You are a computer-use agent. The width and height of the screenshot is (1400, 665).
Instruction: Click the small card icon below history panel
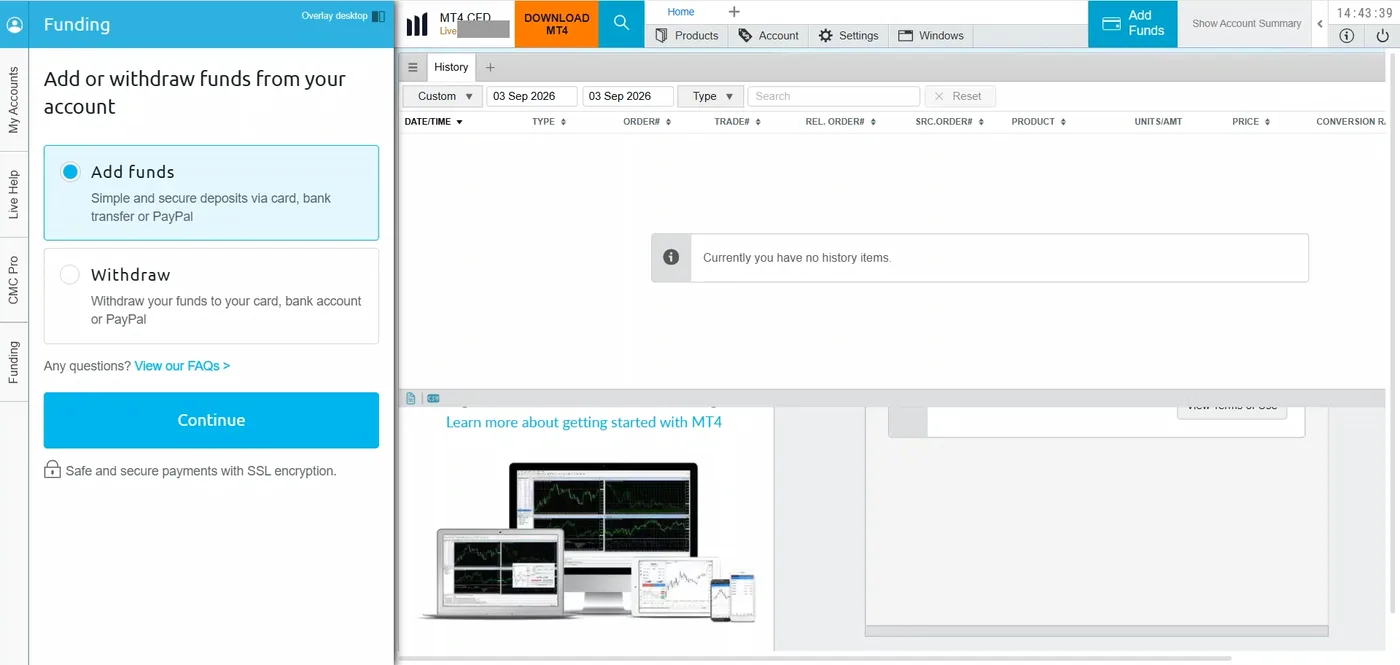[433, 398]
